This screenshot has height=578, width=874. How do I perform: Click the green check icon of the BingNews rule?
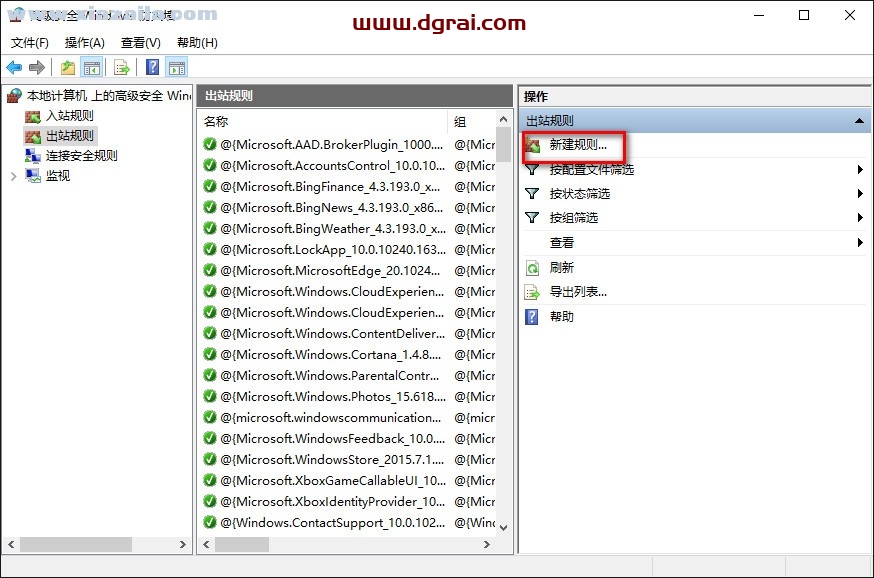(210, 207)
